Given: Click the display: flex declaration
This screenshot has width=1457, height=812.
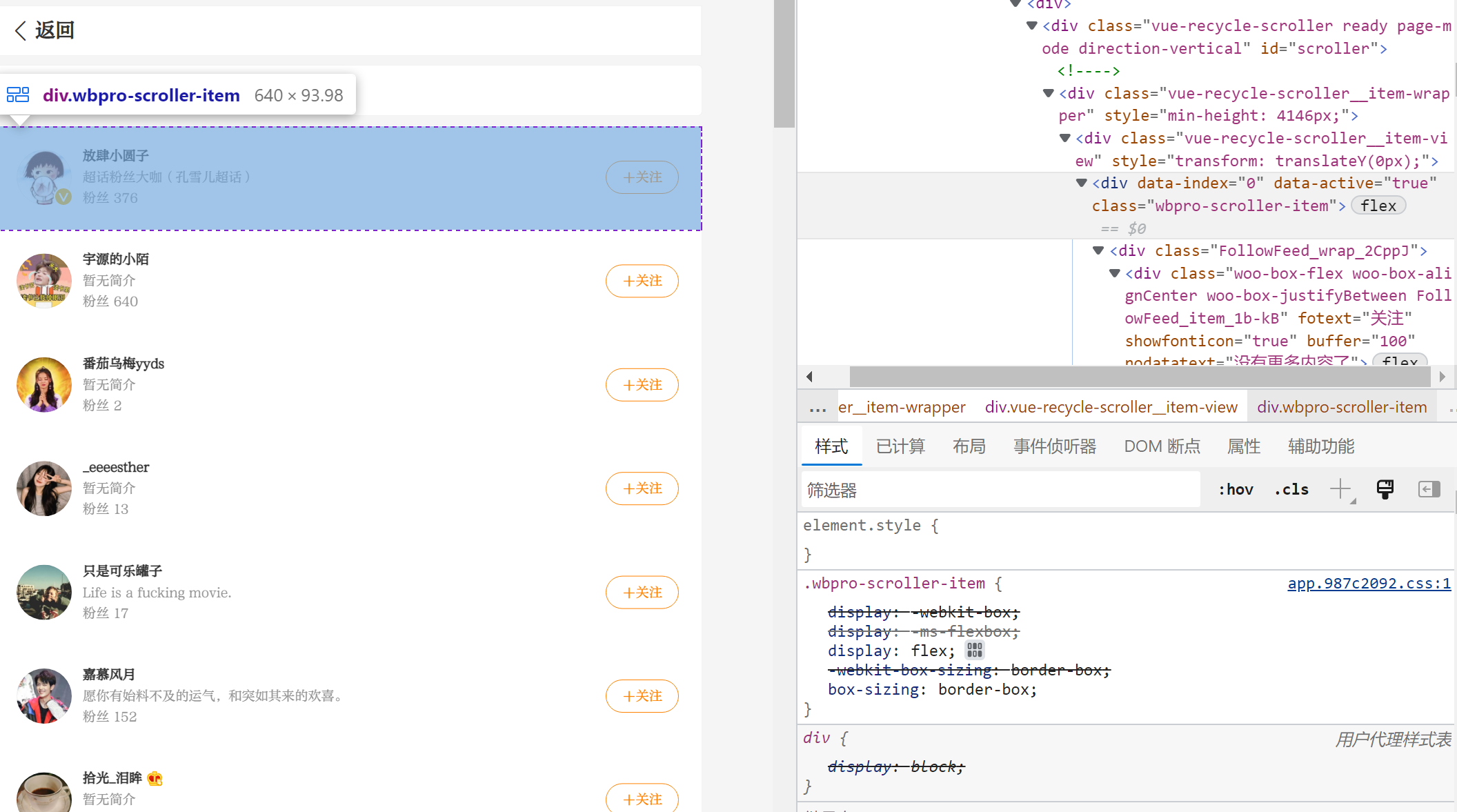Looking at the screenshot, I should pyautogui.click(x=891, y=651).
